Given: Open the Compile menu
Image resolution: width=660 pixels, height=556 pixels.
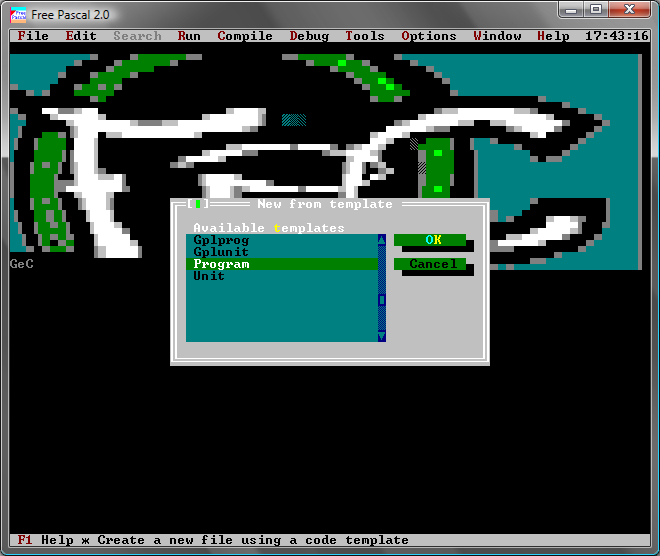Looking at the screenshot, I should click(x=245, y=36).
